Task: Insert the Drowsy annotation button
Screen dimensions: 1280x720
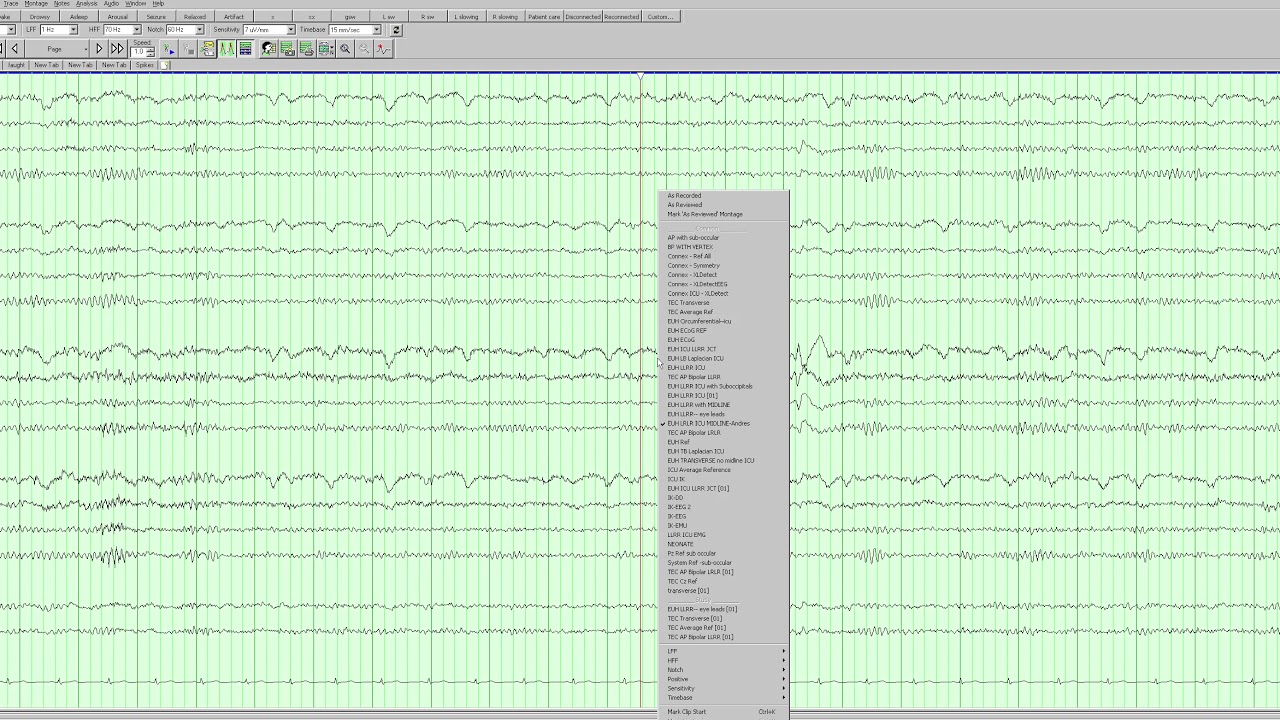Action: [x=40, y=17]
